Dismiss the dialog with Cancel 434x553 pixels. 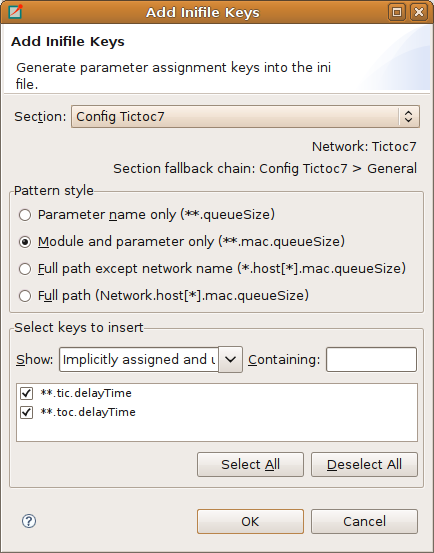(x=364, y=521)
